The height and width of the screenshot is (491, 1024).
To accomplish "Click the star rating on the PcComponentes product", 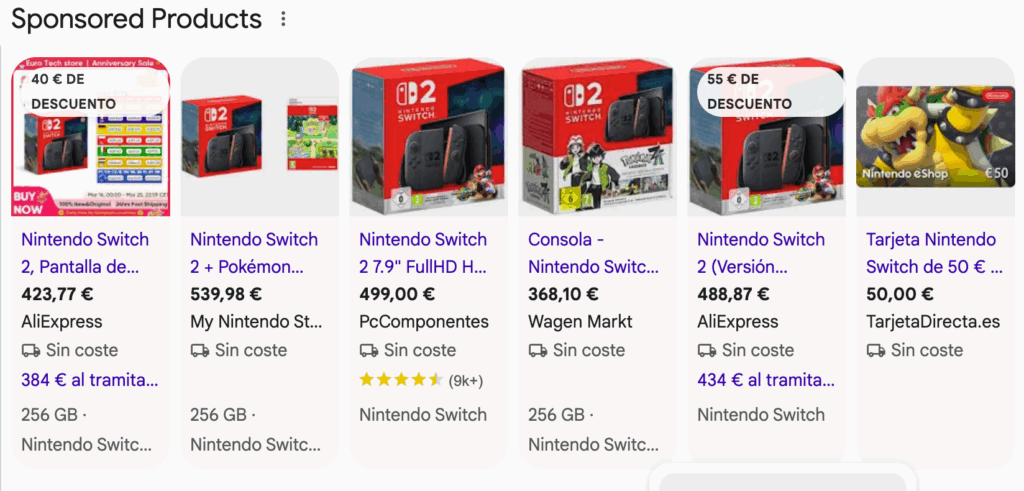I will click(x=401, y=380).
